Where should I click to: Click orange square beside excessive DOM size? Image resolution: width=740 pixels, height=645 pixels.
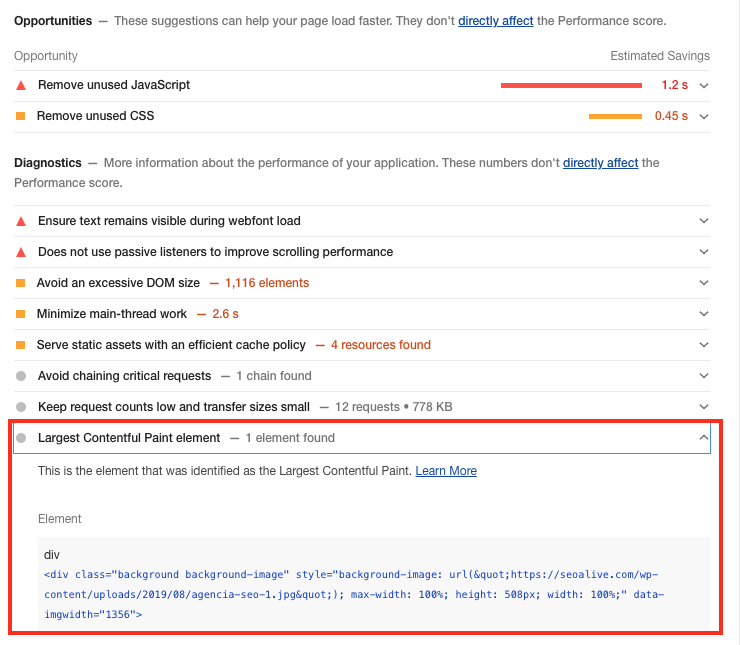[21, 283]
